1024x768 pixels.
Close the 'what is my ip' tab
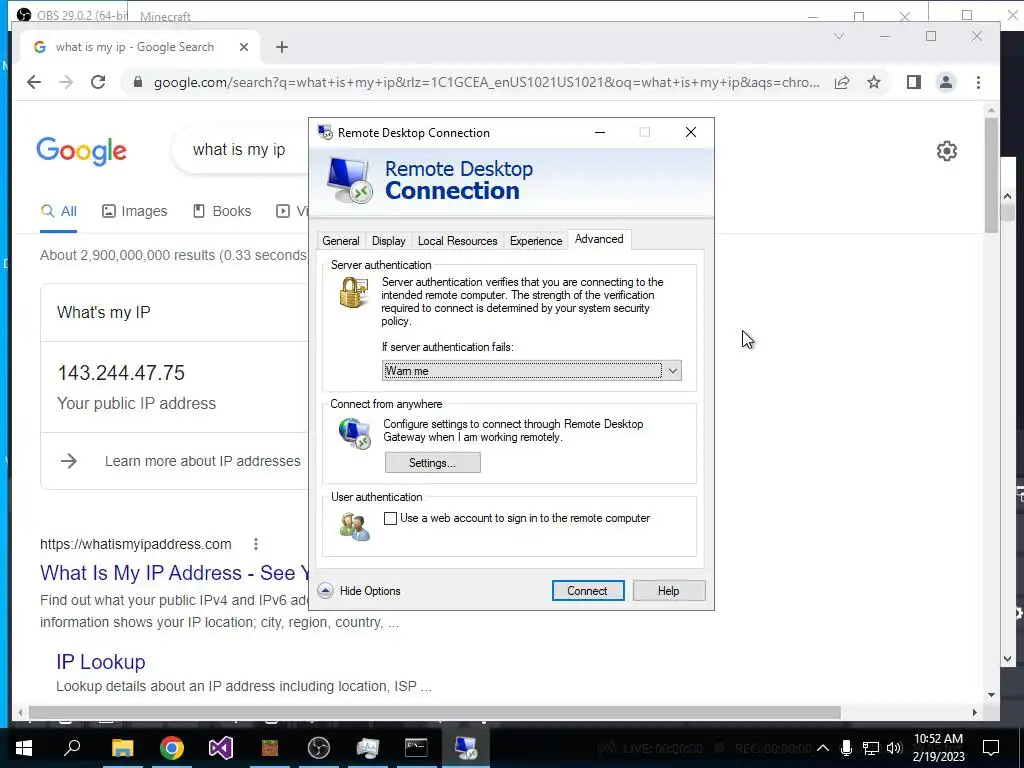click(x=244, y=47)
